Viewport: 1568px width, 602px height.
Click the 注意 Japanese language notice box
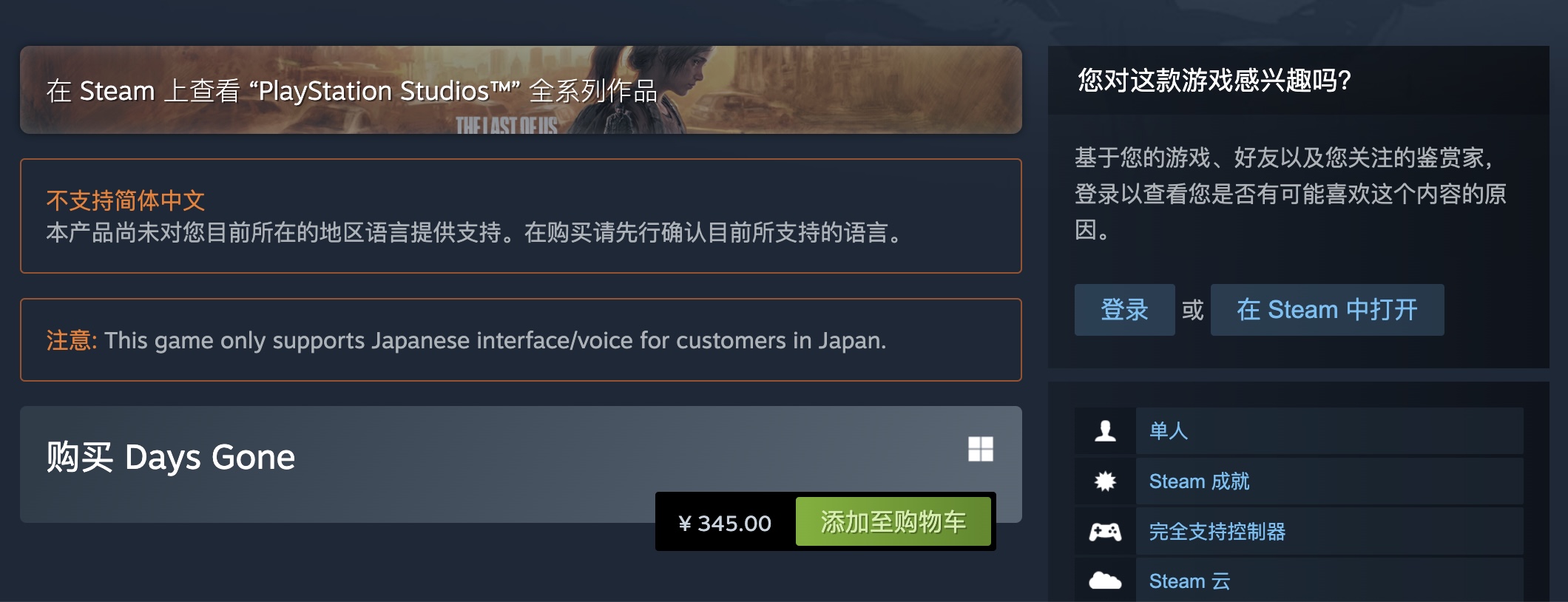(x=521, y=340)
